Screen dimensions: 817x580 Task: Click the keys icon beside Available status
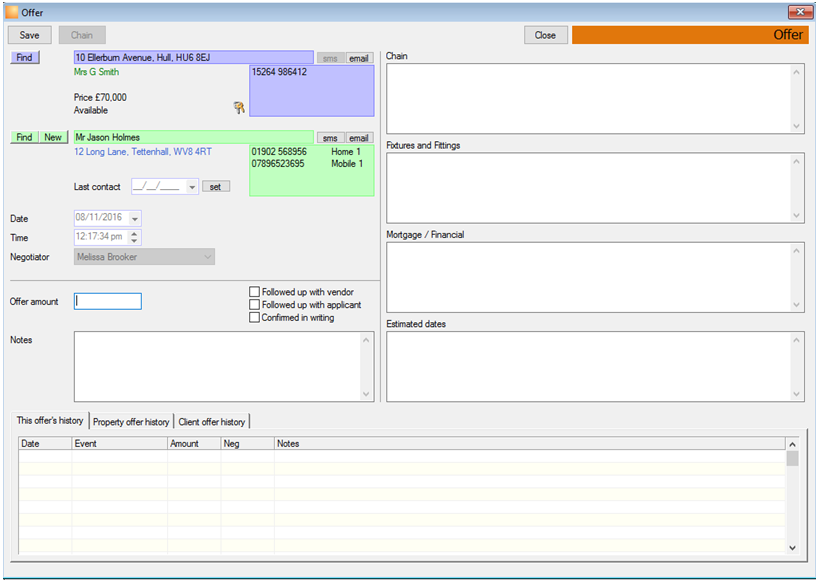click(239, 108)
